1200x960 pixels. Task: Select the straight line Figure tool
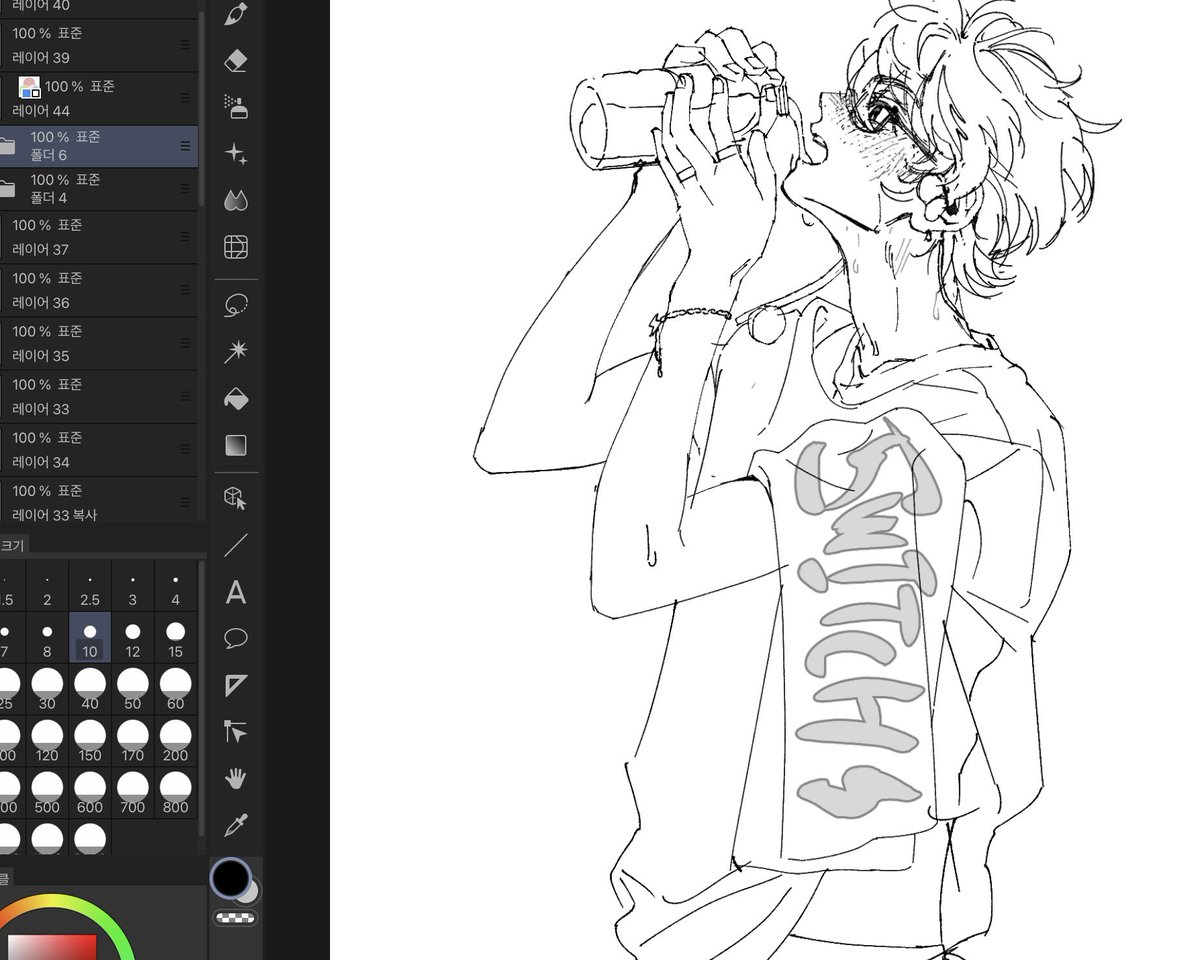pos(236,545)
